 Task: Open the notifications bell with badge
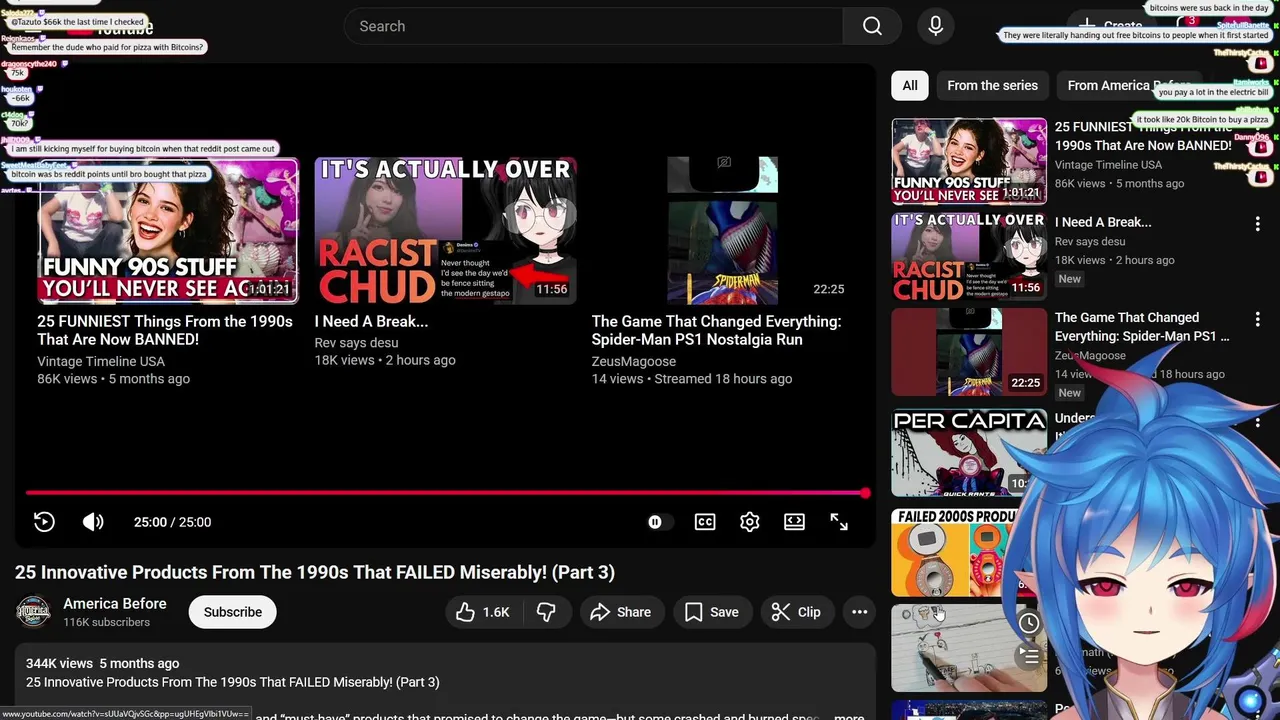pos(1186,26)
